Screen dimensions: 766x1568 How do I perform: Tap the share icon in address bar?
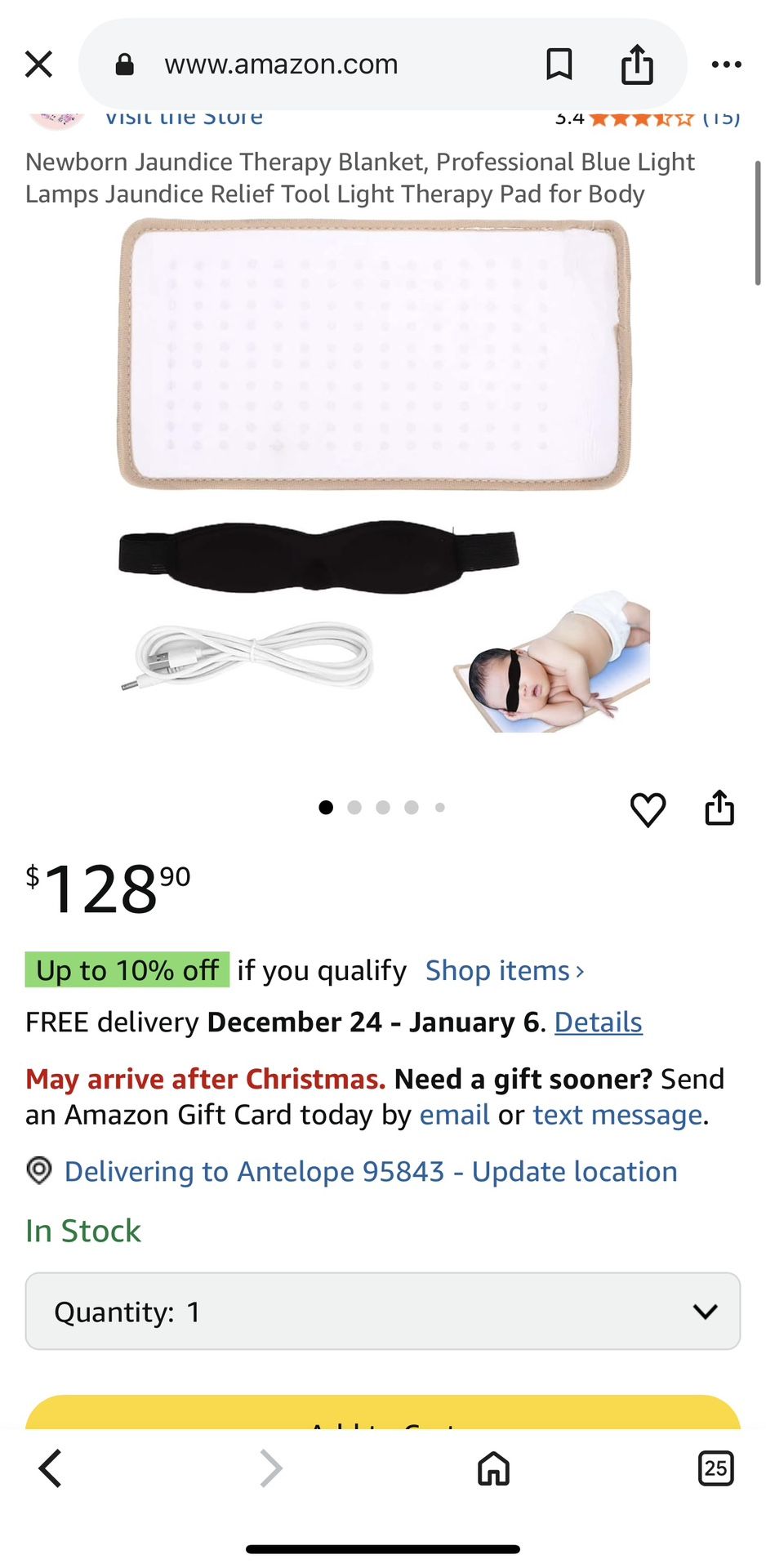tap(637, 64)
